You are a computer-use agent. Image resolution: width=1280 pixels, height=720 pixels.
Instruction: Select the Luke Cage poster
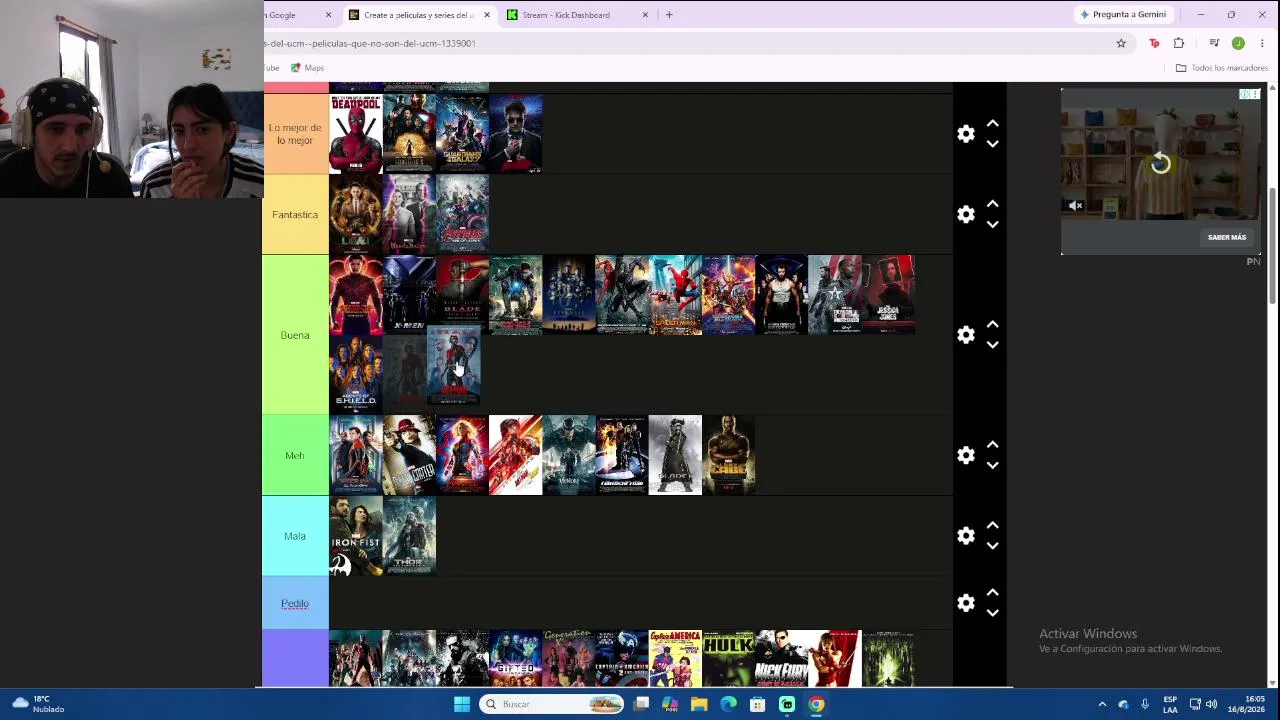tap(729, 455)
